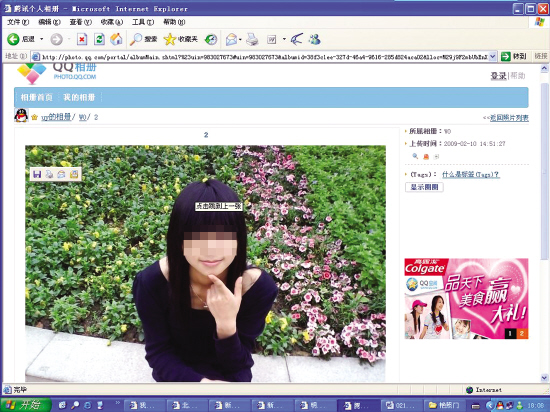Open the Back button history dropdown arrow

[41, 39]
